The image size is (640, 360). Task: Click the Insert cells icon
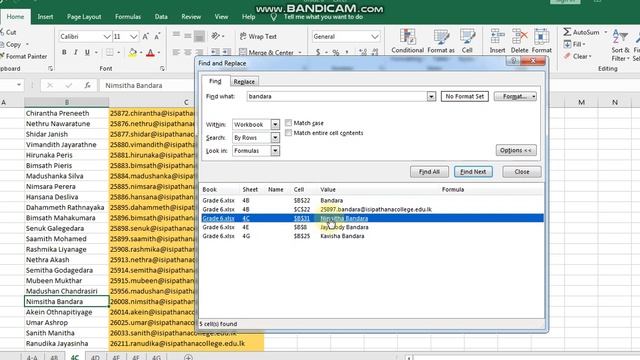point(497,41)
